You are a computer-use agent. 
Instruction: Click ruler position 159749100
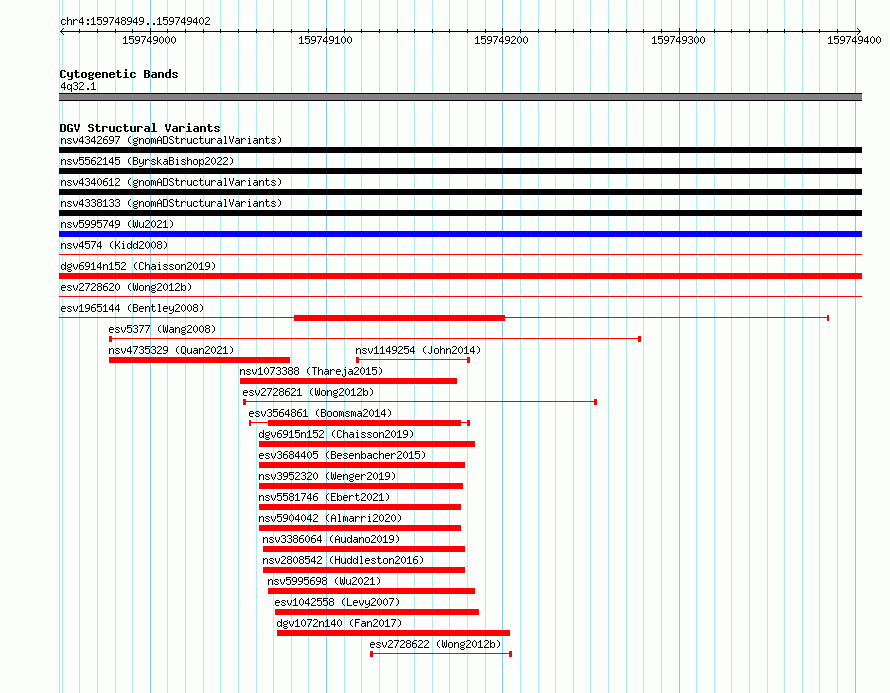click(325, 40)
